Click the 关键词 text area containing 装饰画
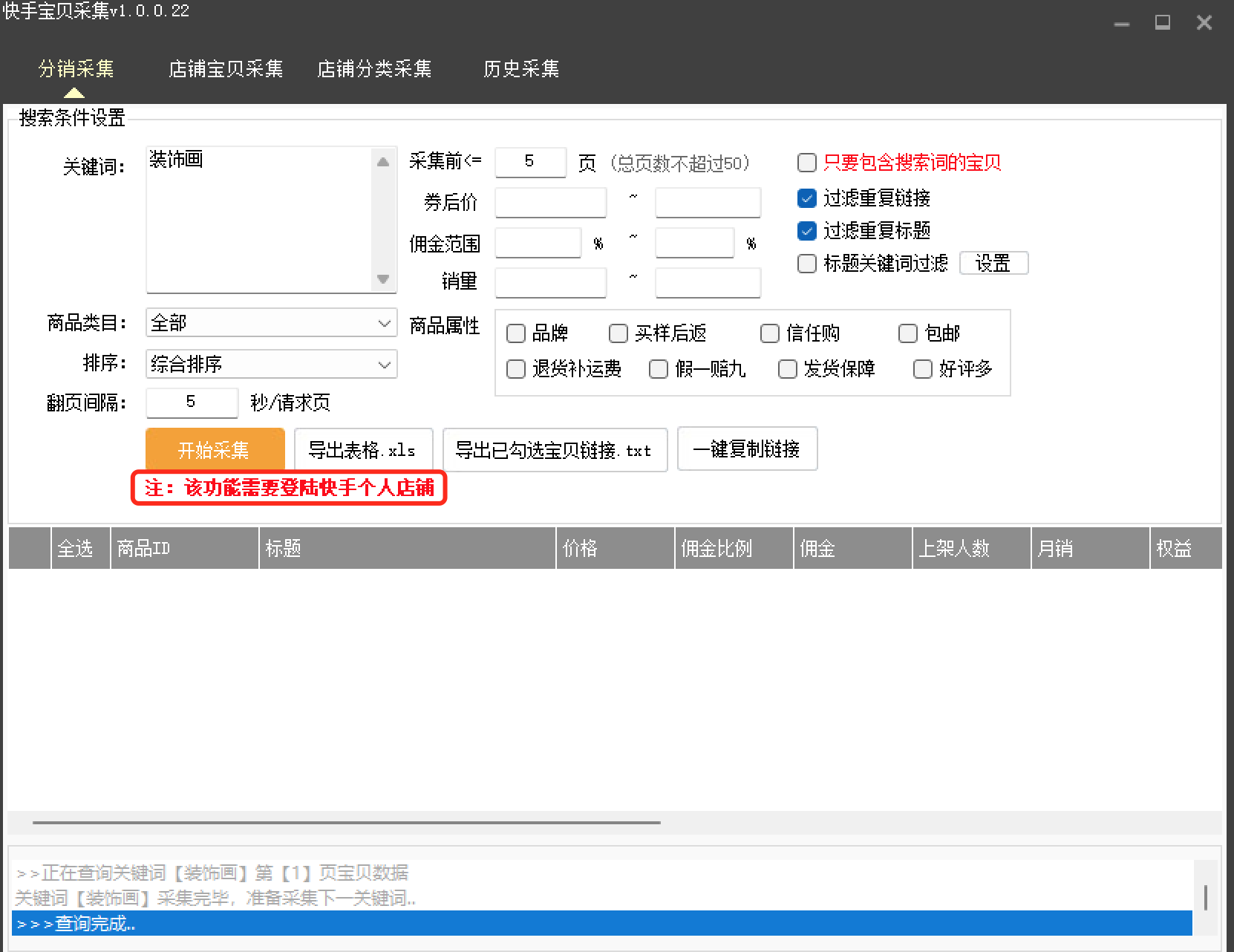This screenshot has width=1234, height=952. (260, 219)
